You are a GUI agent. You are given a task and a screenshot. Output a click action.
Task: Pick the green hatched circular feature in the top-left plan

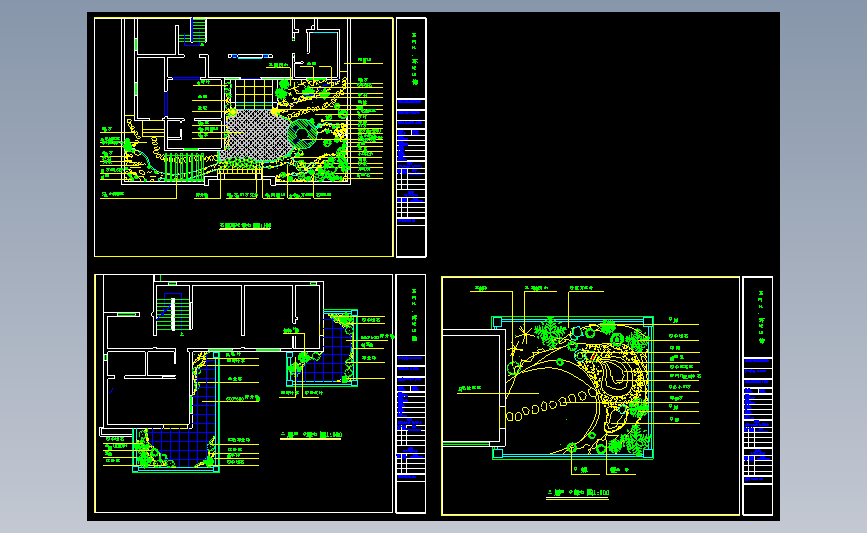click(x=303, y=133)
